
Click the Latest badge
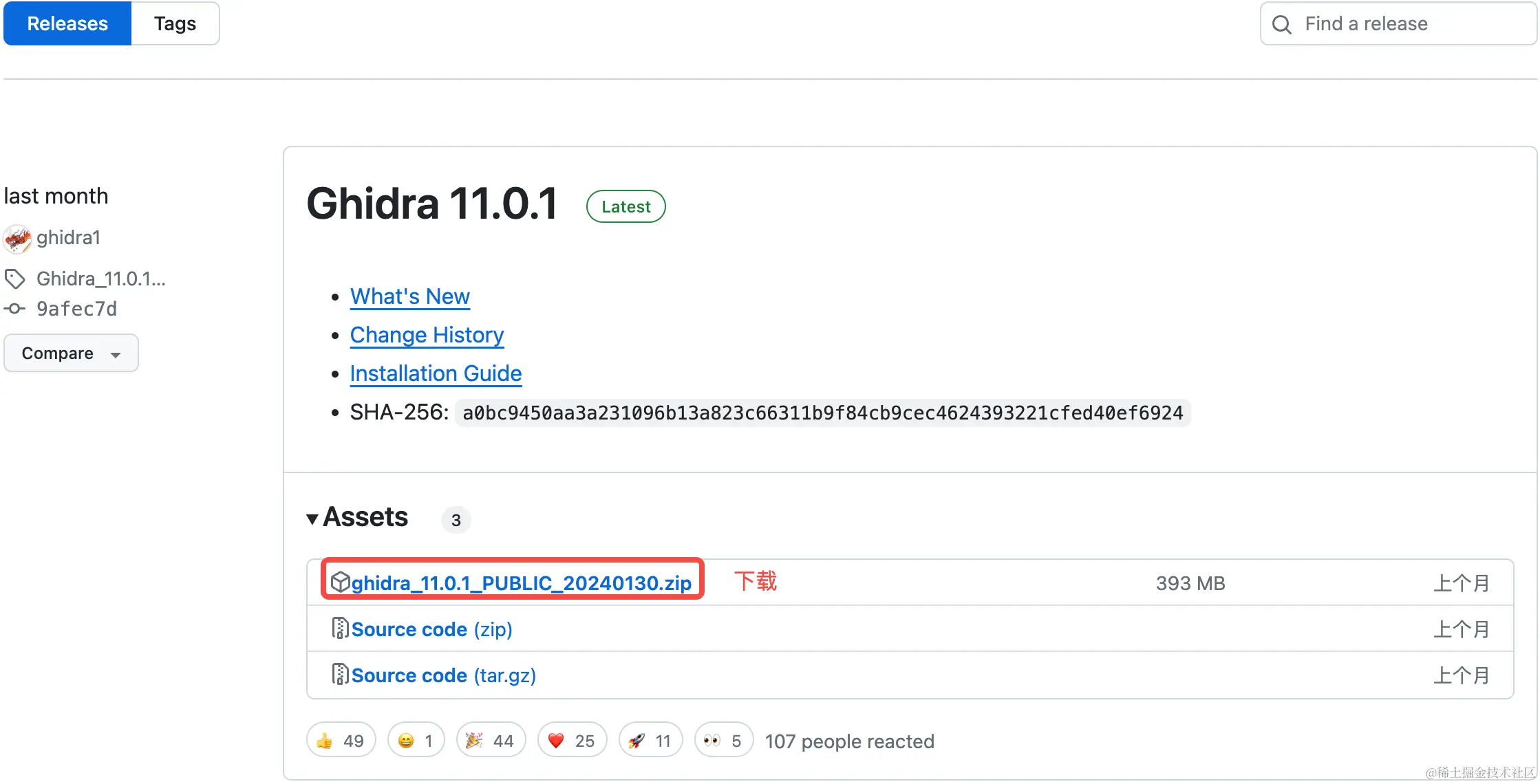[625, 206]
